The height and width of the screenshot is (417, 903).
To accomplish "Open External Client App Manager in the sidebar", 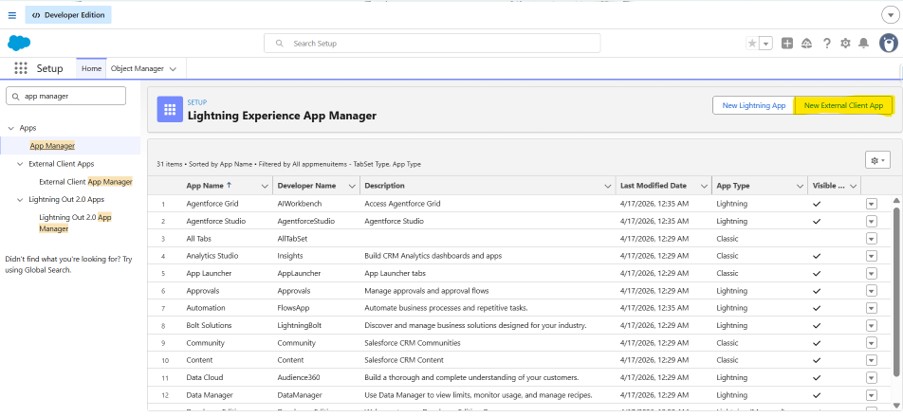I will [x=86, y=181].
